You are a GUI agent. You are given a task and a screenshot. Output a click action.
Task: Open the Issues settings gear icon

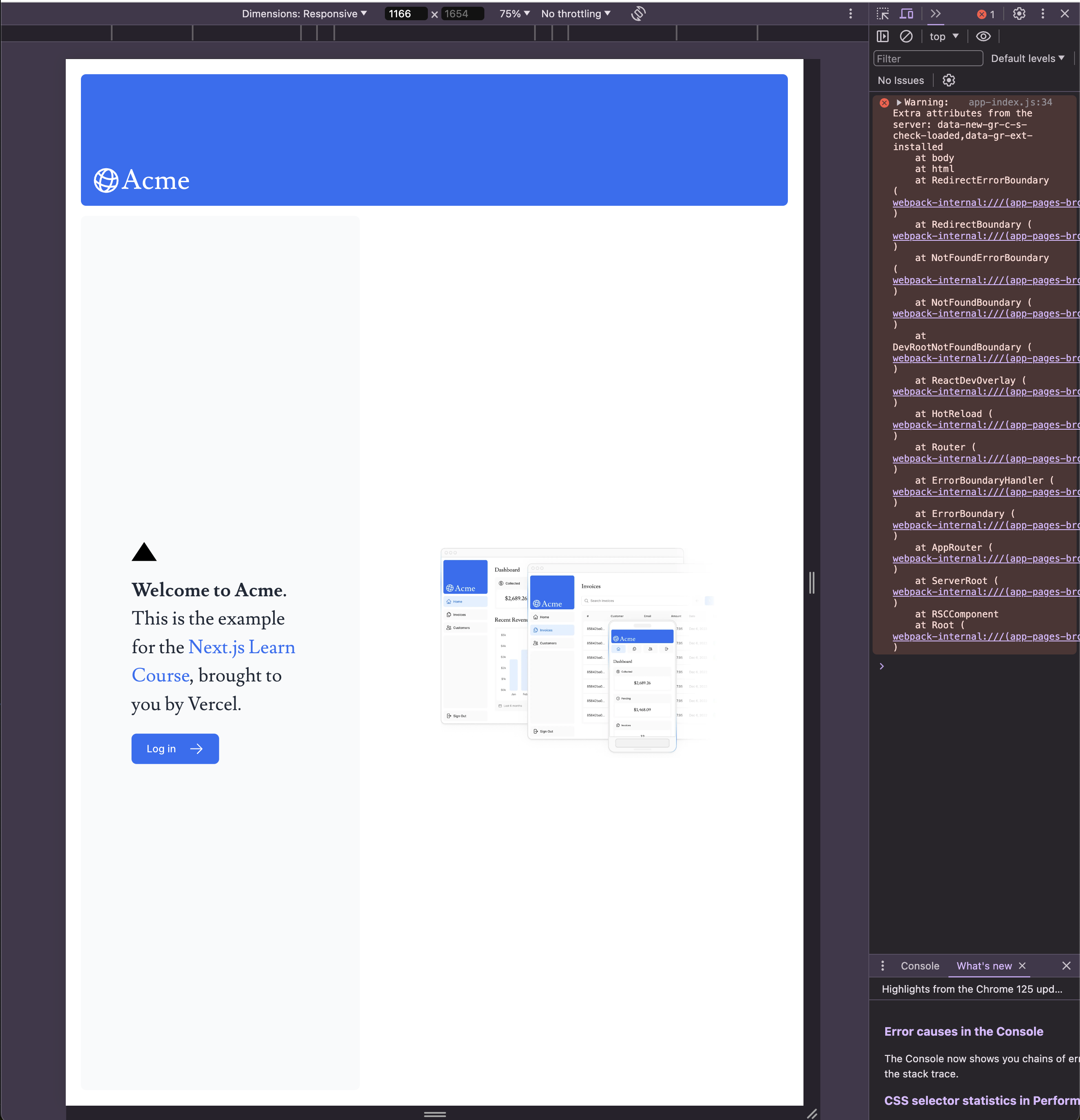[x=948, y=81]
